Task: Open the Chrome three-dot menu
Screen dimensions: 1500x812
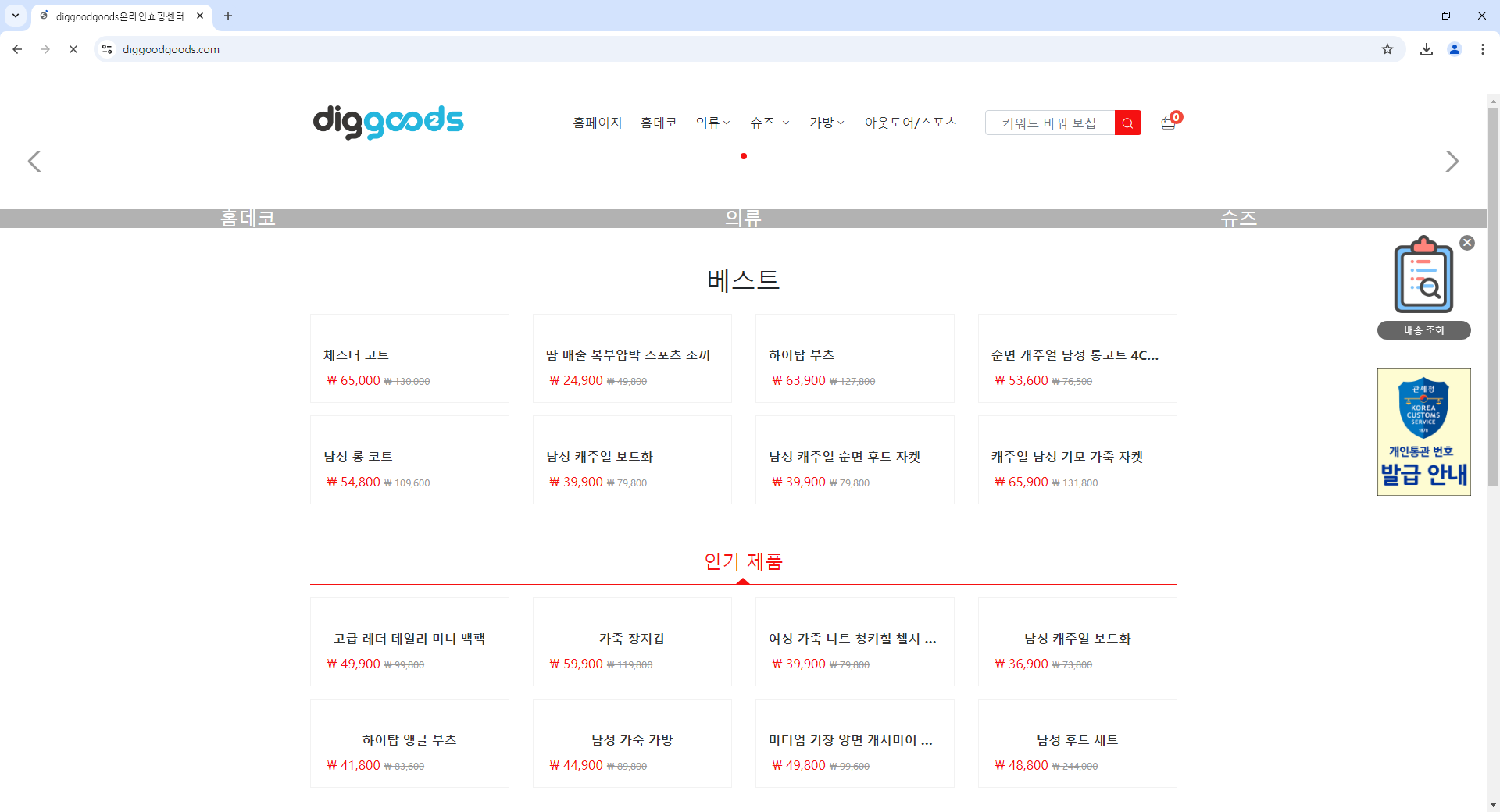Action: 1483,49
